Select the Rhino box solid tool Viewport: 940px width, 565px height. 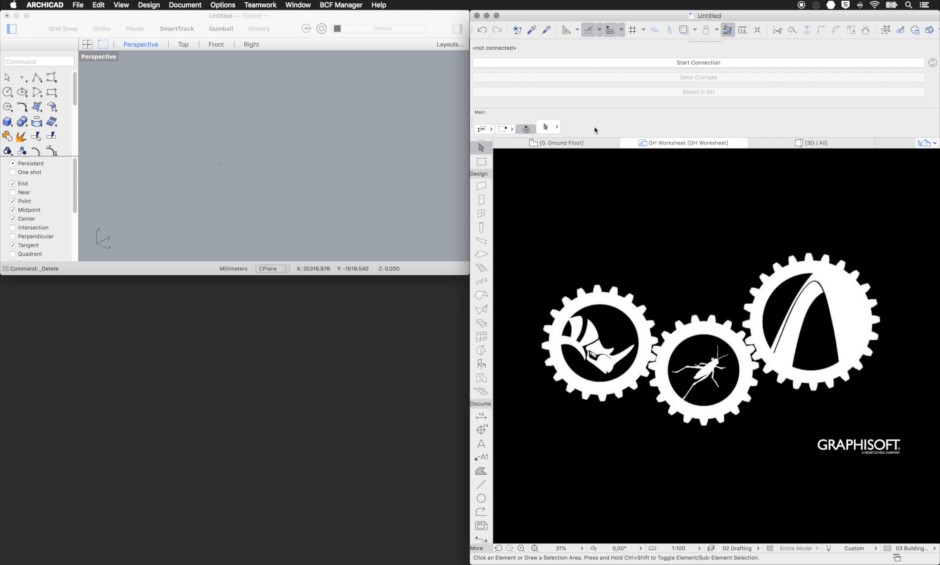[7, 122]
